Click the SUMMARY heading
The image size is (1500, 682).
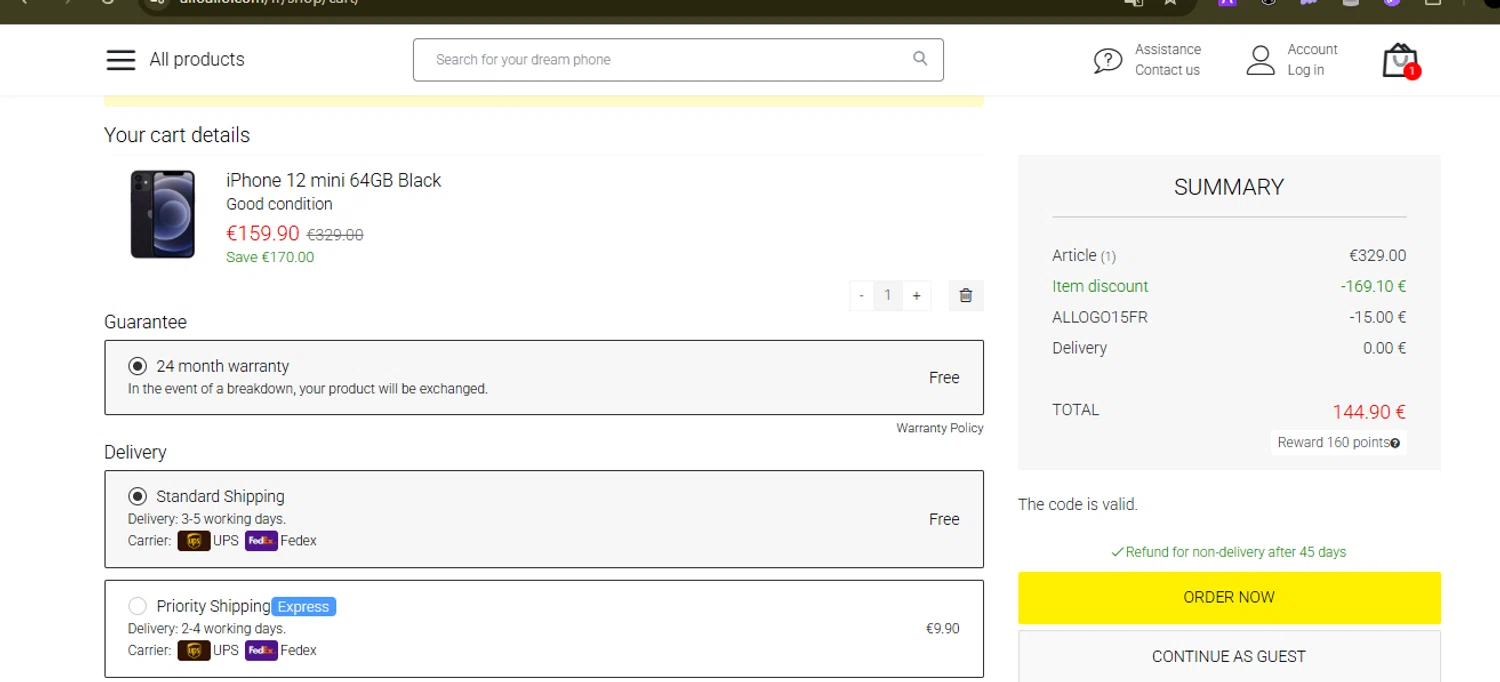tap(1229, 187)
